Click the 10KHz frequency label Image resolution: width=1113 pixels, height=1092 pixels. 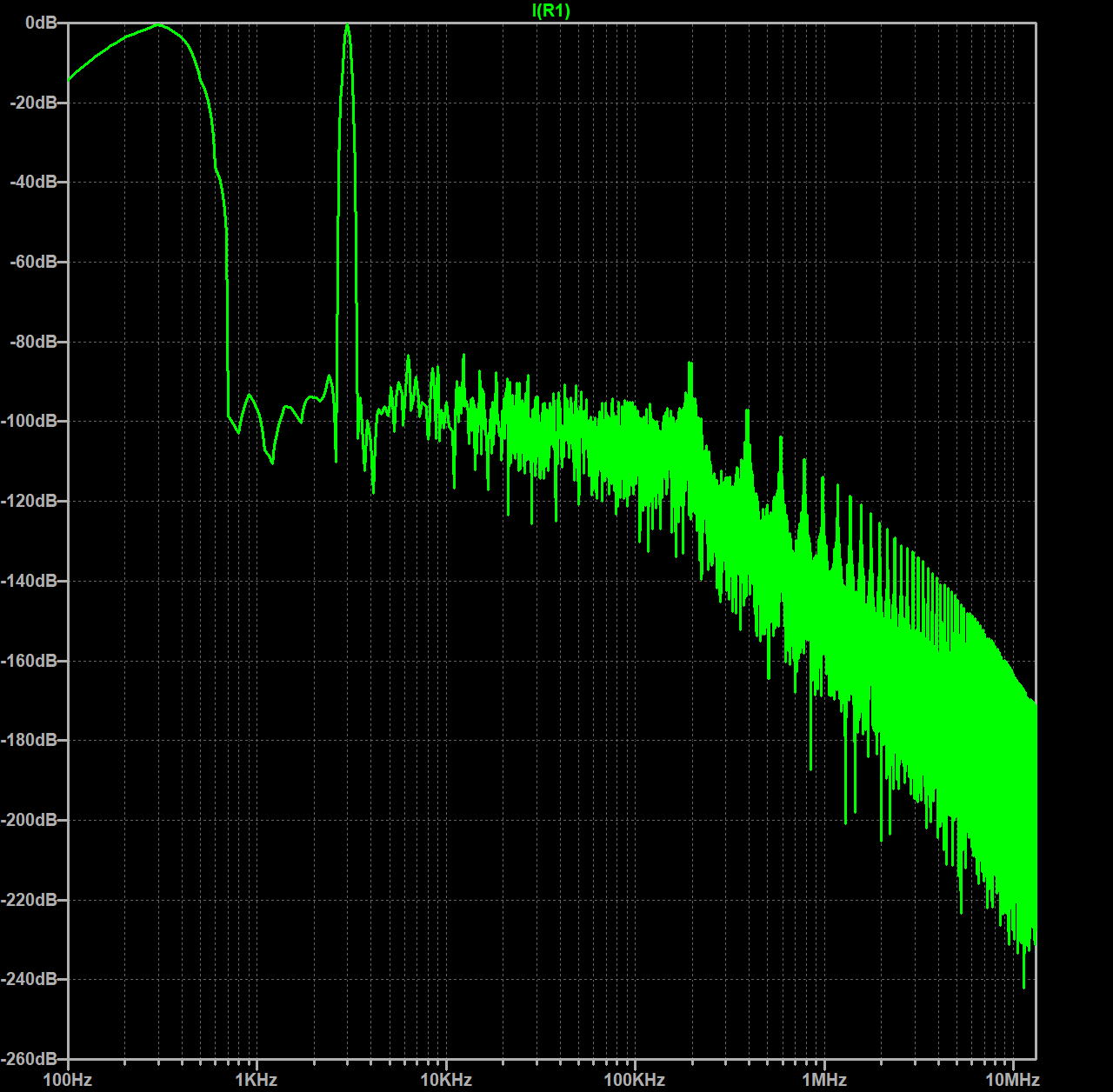tap(446, 1080)
